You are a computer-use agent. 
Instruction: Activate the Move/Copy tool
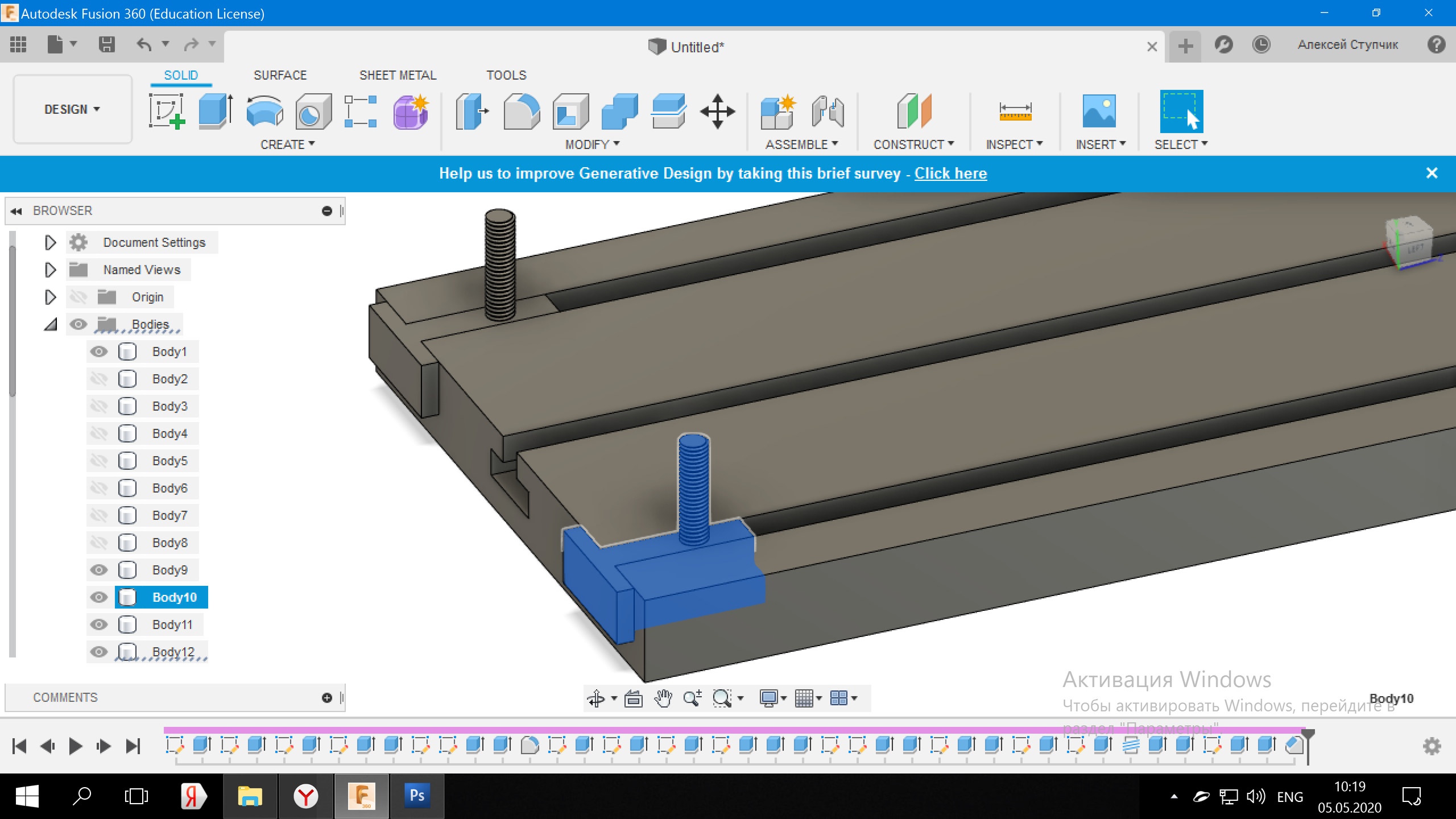717,111
